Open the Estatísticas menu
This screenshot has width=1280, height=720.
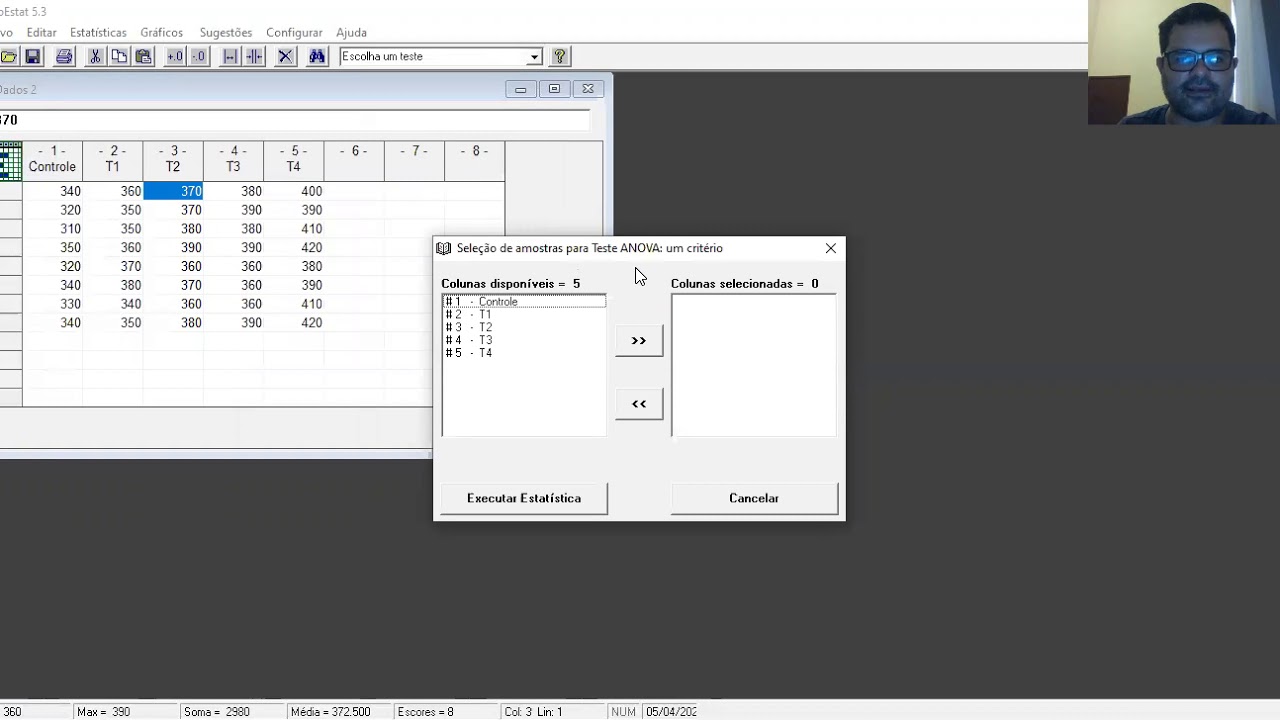(98, 32)
